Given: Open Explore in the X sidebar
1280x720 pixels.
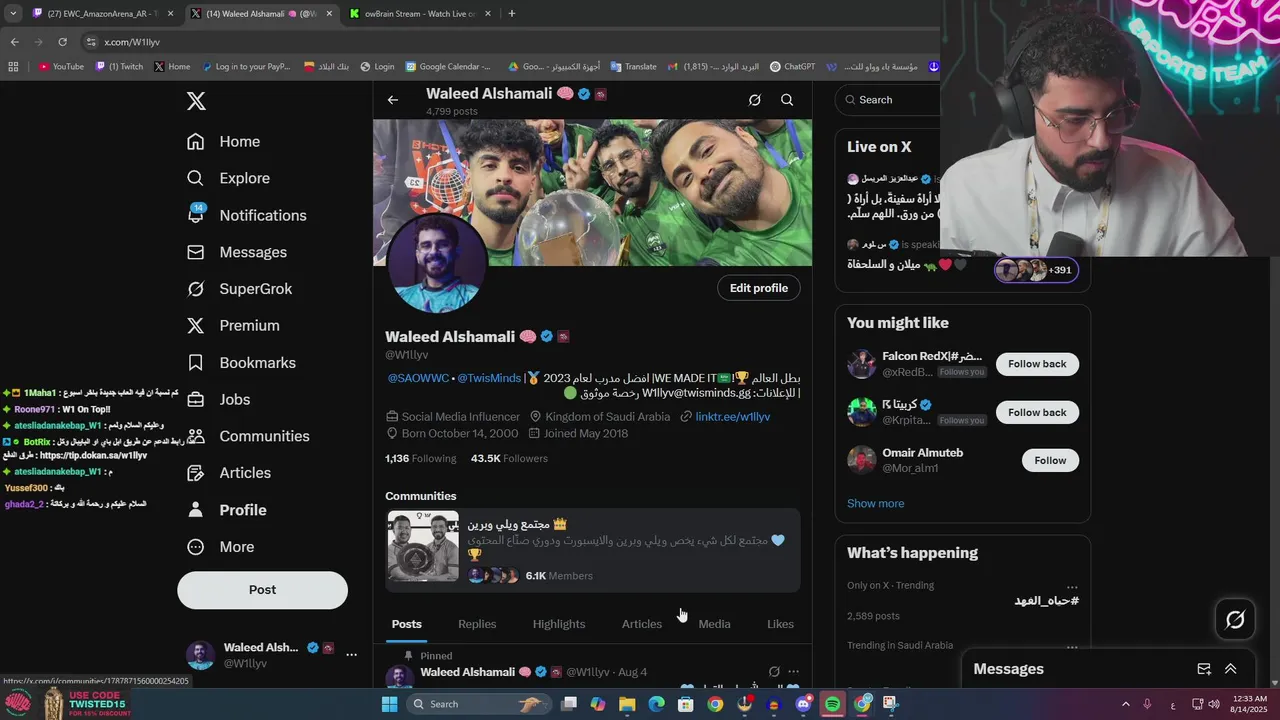Looking at the screenshot, I should [x=229, y=178].
